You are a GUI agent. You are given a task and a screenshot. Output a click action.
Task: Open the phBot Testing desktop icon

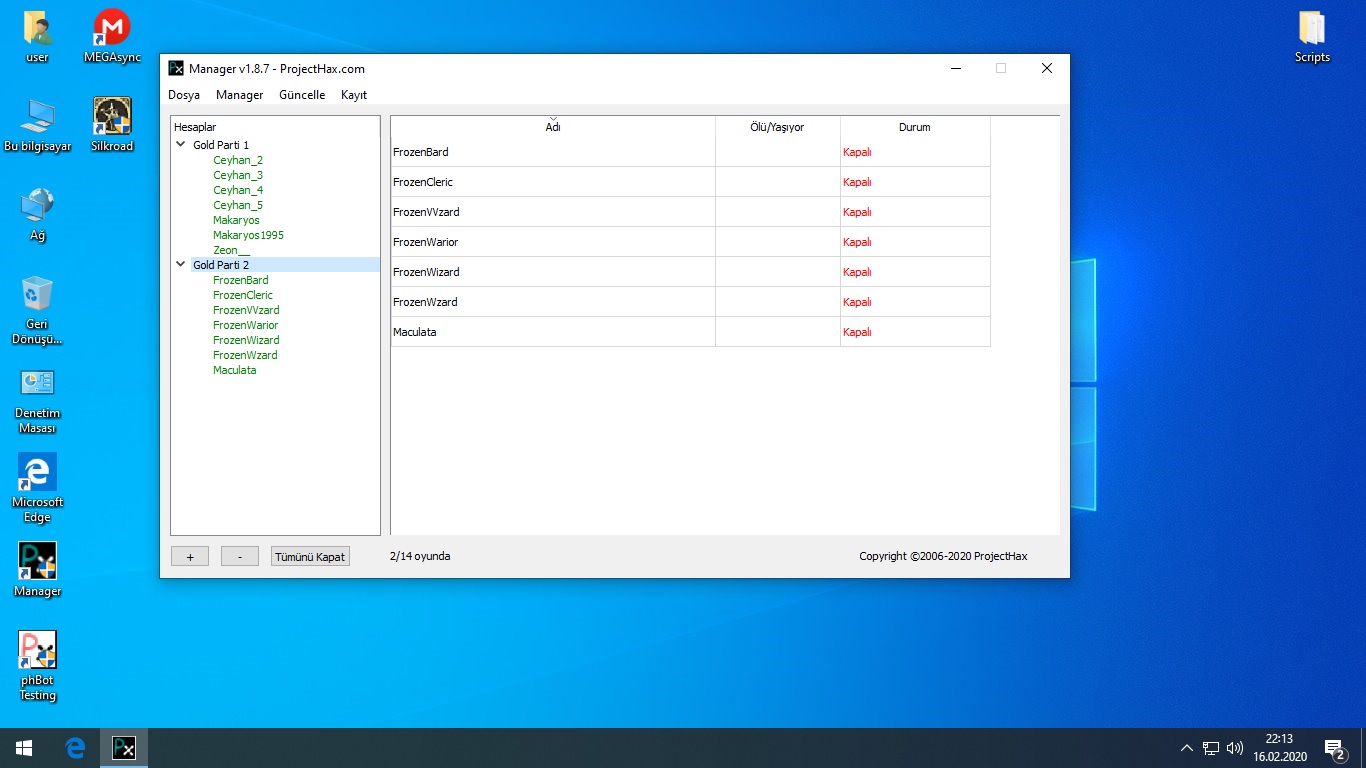[38, 651]
